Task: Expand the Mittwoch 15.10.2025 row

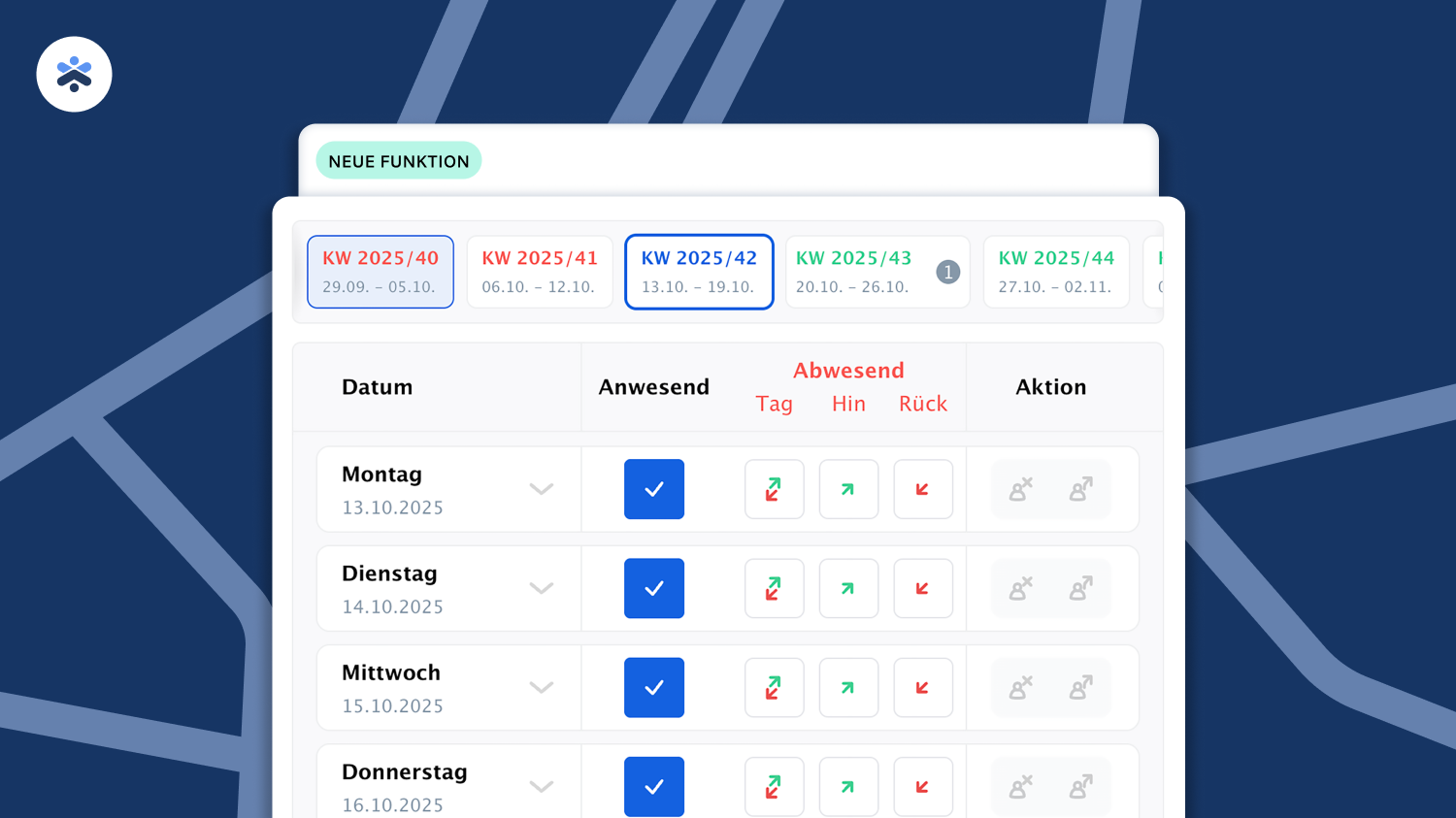Action: coord(541,688)
